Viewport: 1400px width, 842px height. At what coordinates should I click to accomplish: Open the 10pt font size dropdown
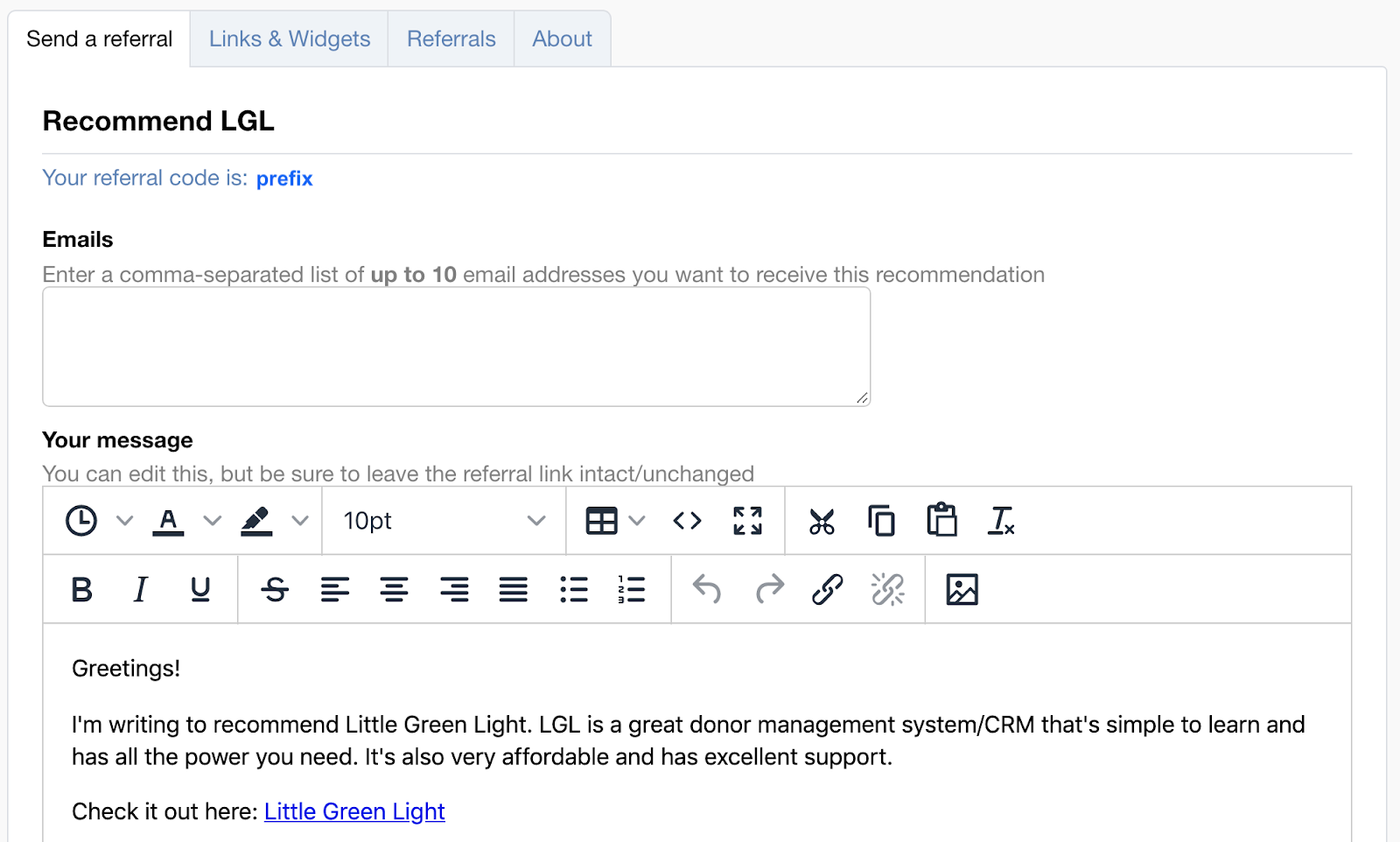click(x=444, y=521)
